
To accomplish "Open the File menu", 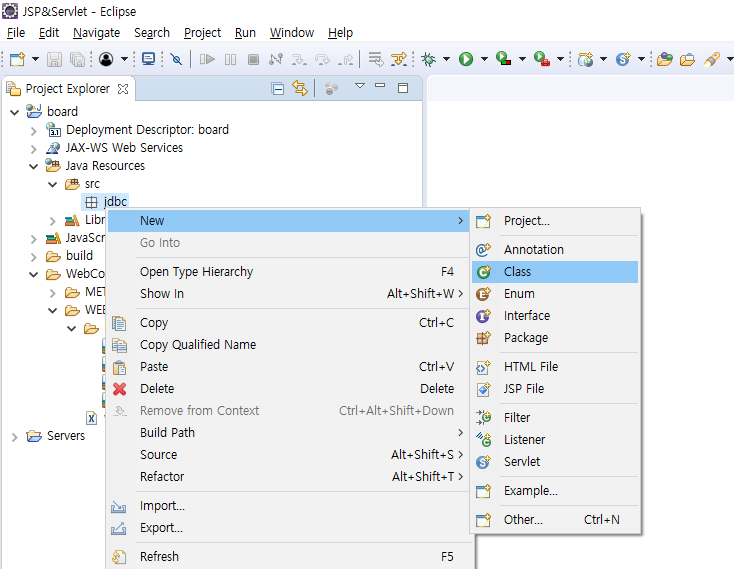I will [x=16, y=33].
